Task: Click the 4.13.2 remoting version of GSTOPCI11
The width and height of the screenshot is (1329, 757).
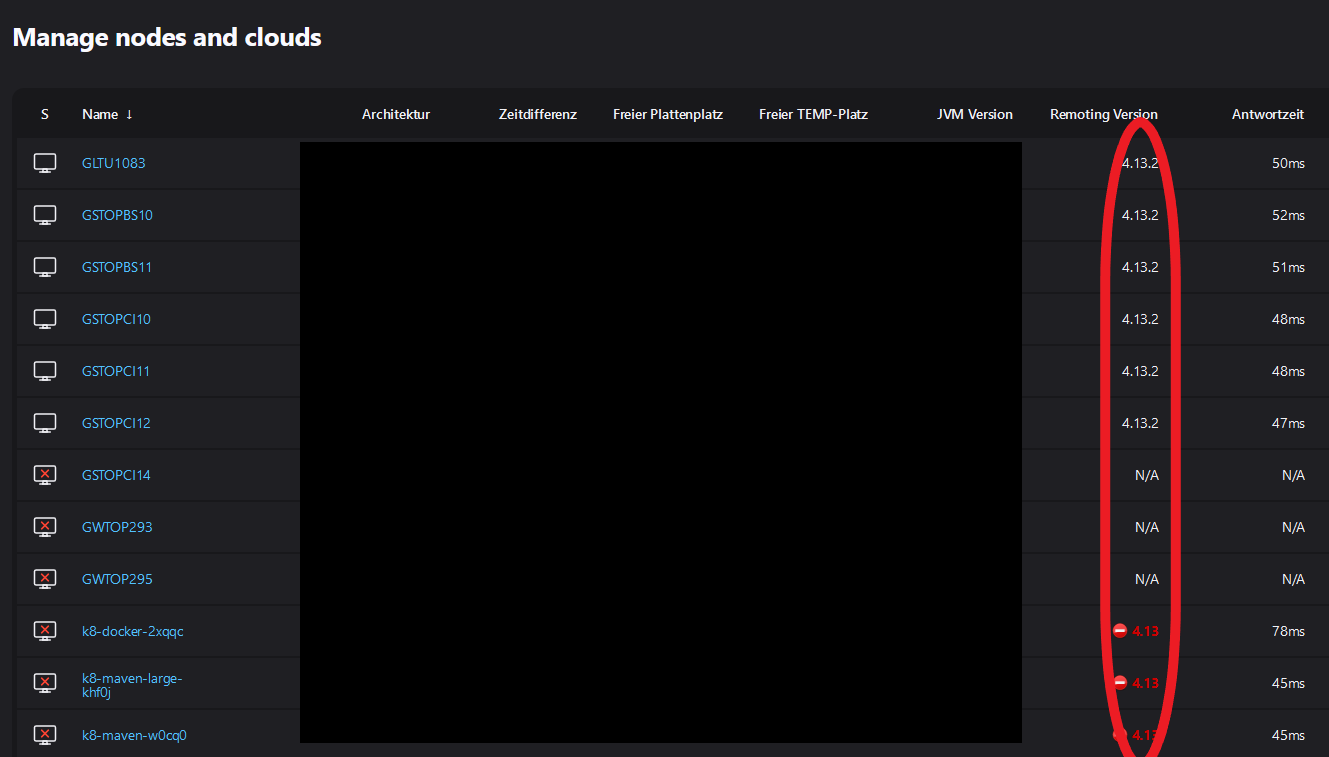Action: click(1140, 371)
